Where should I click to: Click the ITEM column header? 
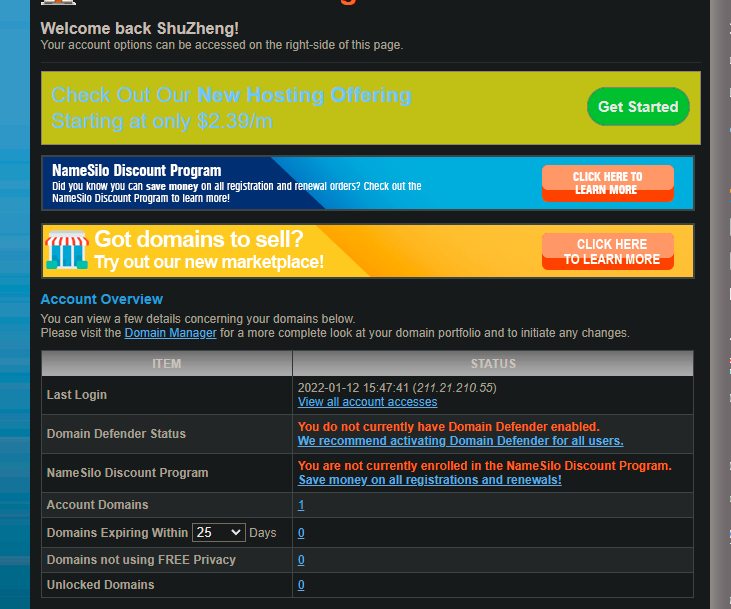(166, 364)
